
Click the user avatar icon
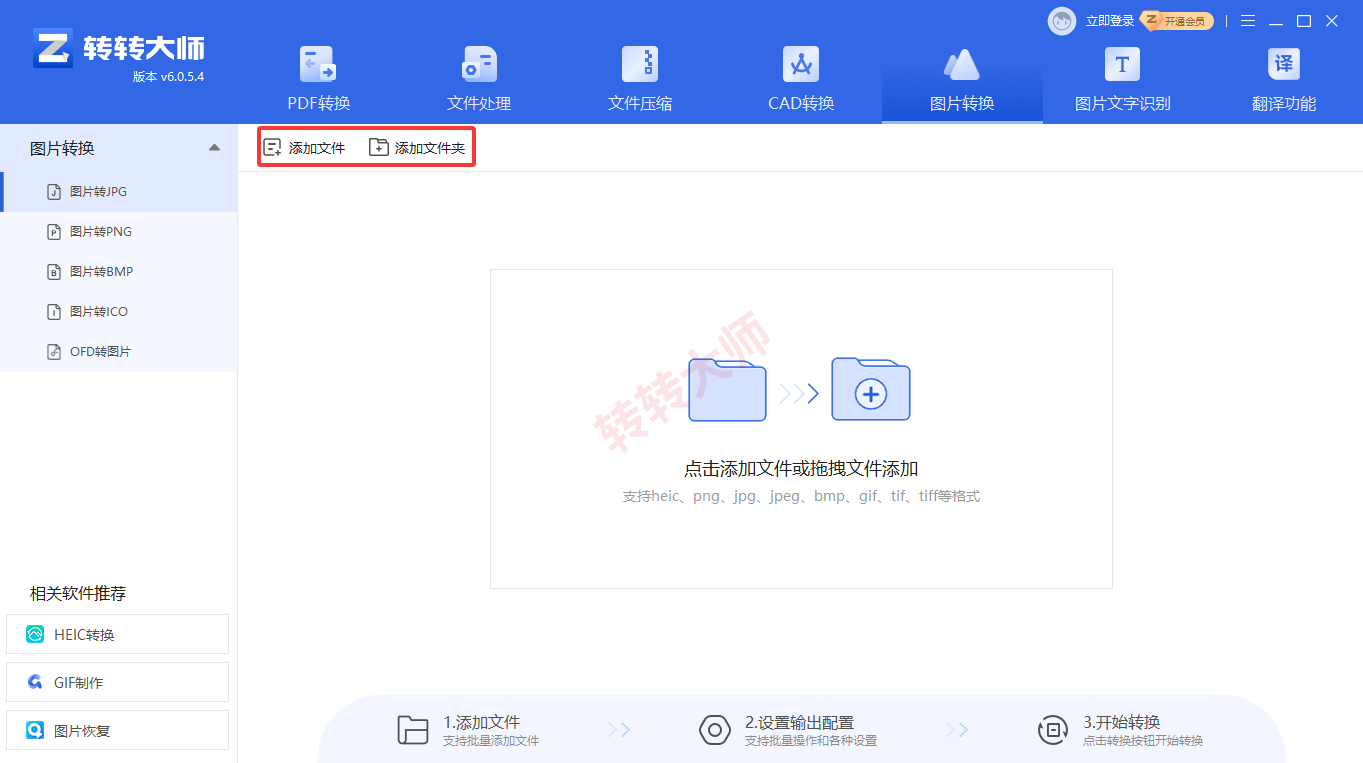pyautogui.click(x=1062, y=21)
